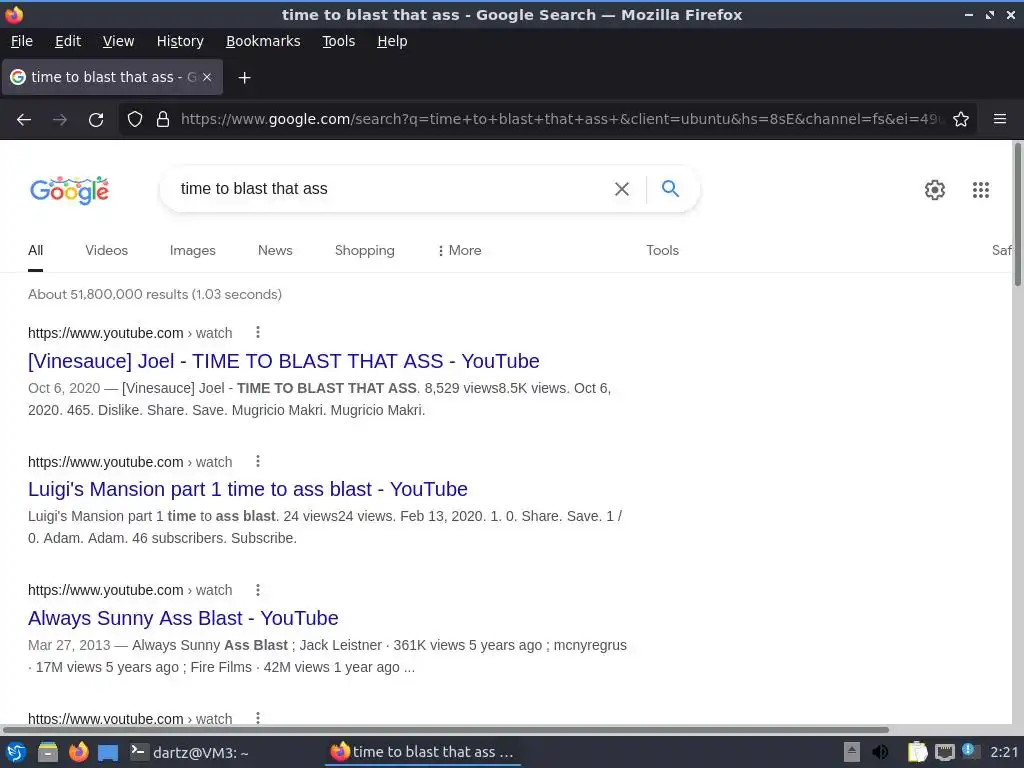Switch to Images results tab
Image resolution: width=1024 pixels, height=768 pixels.
click(193, 251)
